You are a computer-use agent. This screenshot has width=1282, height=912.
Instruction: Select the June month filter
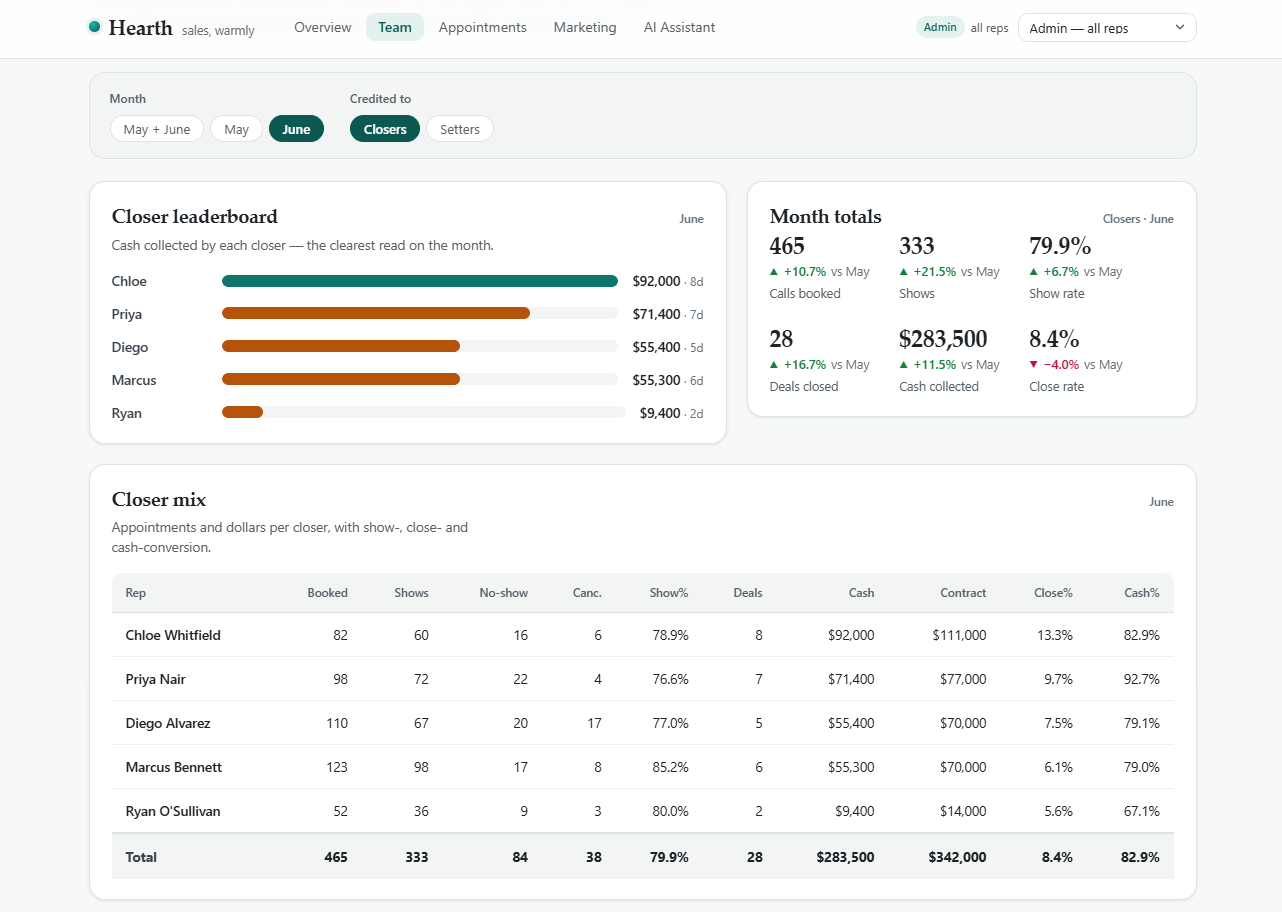[296, 129]
